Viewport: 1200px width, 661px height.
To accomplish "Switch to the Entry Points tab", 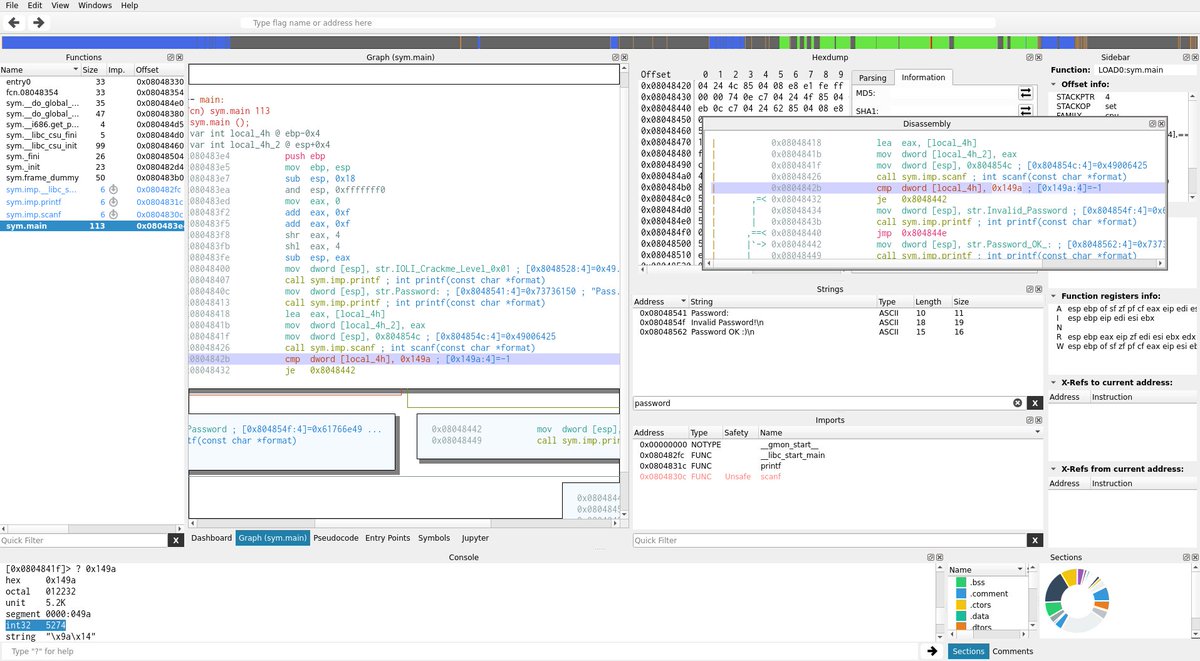I will pos(388,538).
